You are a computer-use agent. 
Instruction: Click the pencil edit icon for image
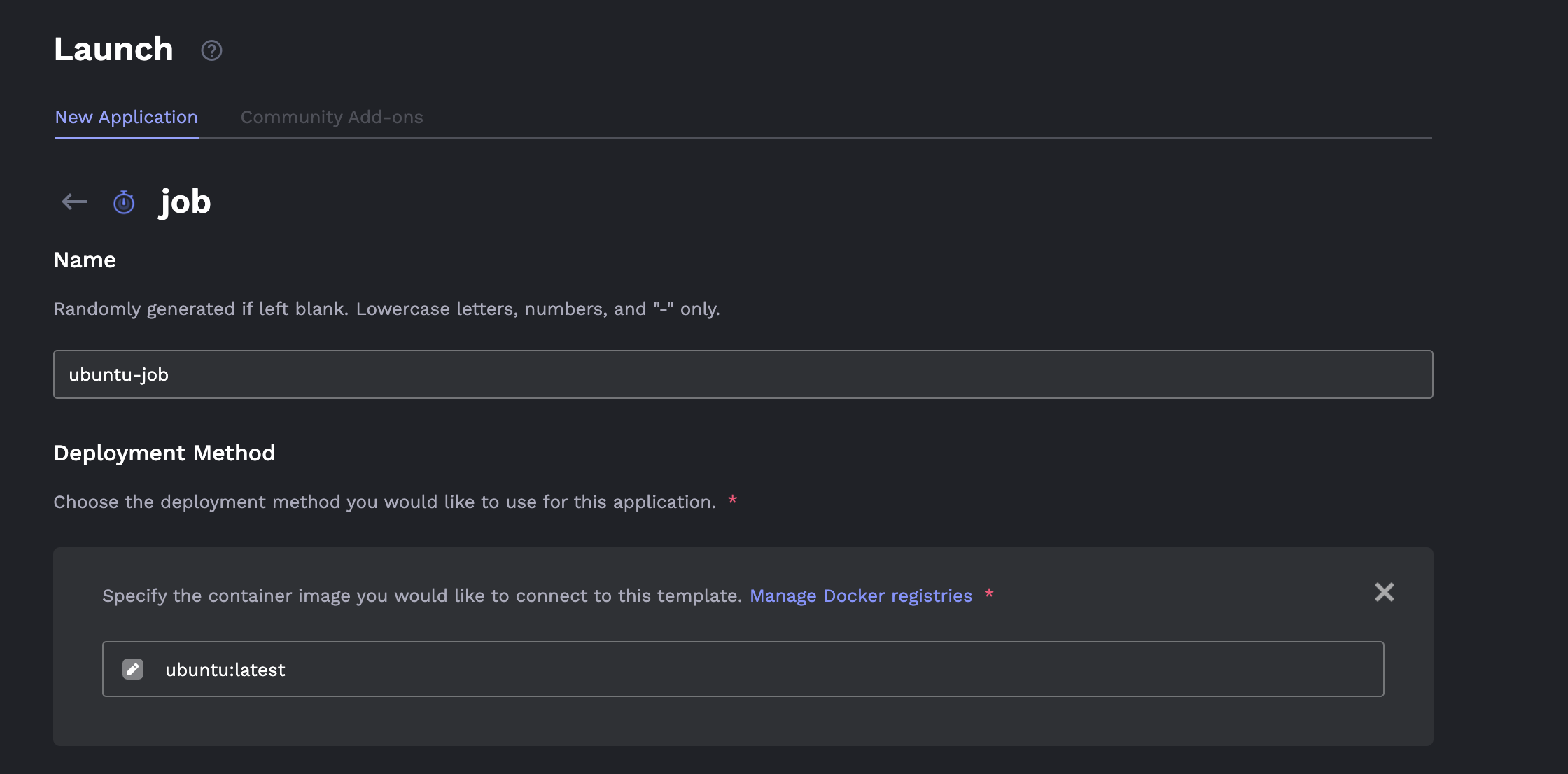133,669
